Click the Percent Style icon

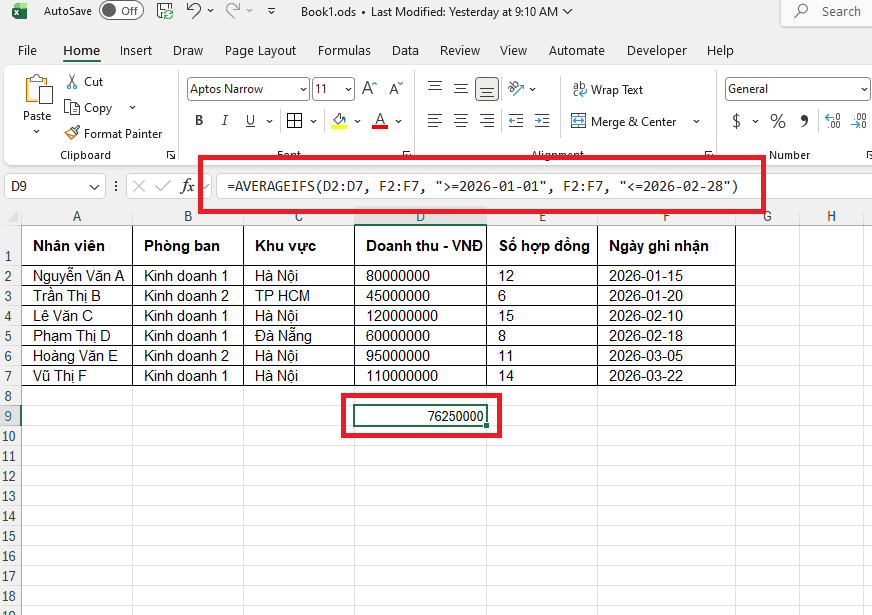777,121
